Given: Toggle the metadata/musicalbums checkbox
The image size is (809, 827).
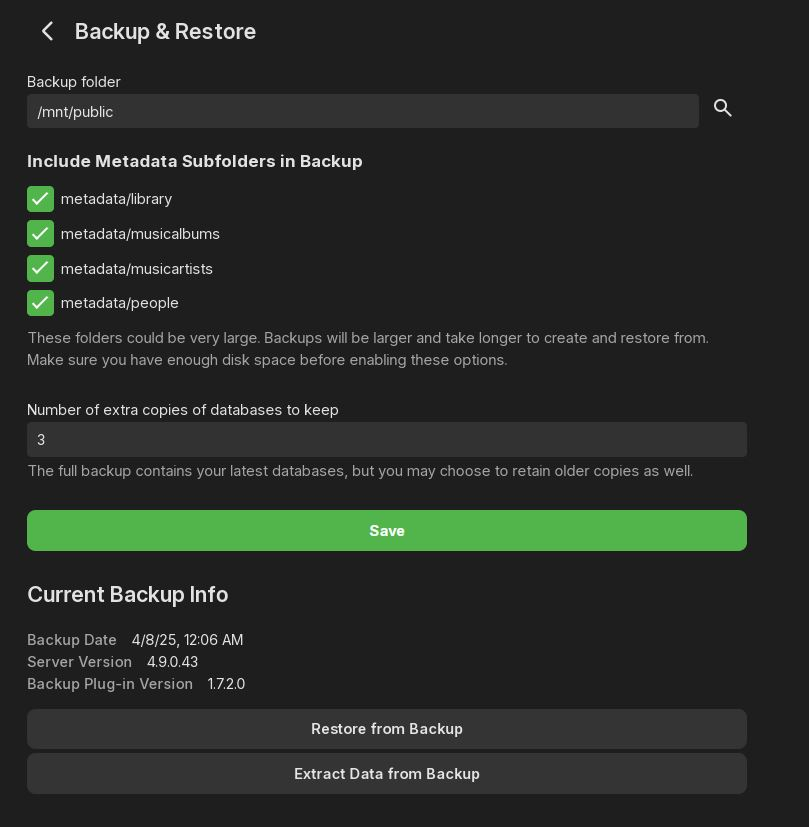Looking at the screenshot, I should tap(40, 234).
